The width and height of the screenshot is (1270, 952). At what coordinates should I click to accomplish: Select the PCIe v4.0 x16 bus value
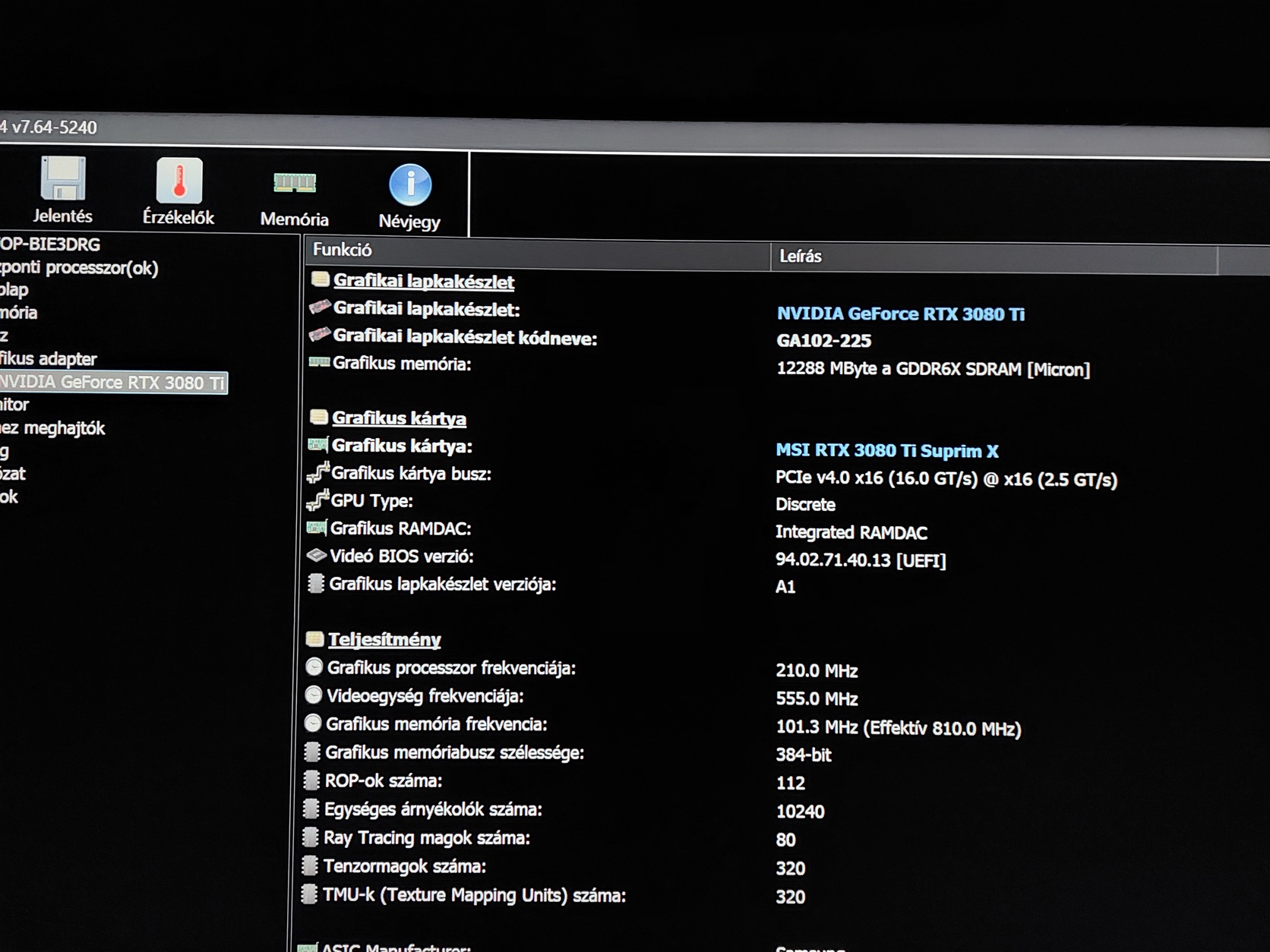(x=946, y=479)
